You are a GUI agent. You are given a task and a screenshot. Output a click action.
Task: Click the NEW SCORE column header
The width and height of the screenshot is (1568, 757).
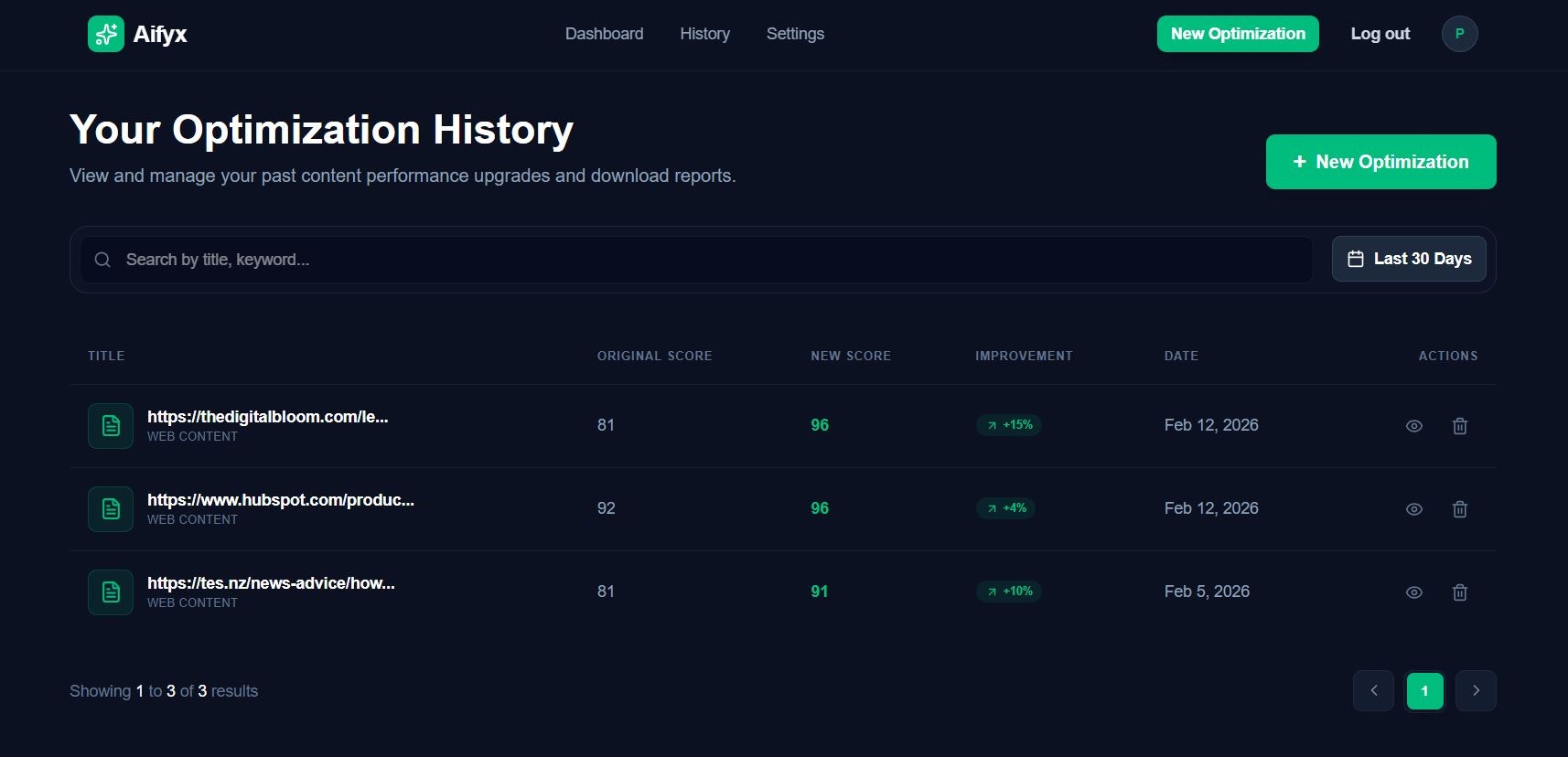coord(851,356)
